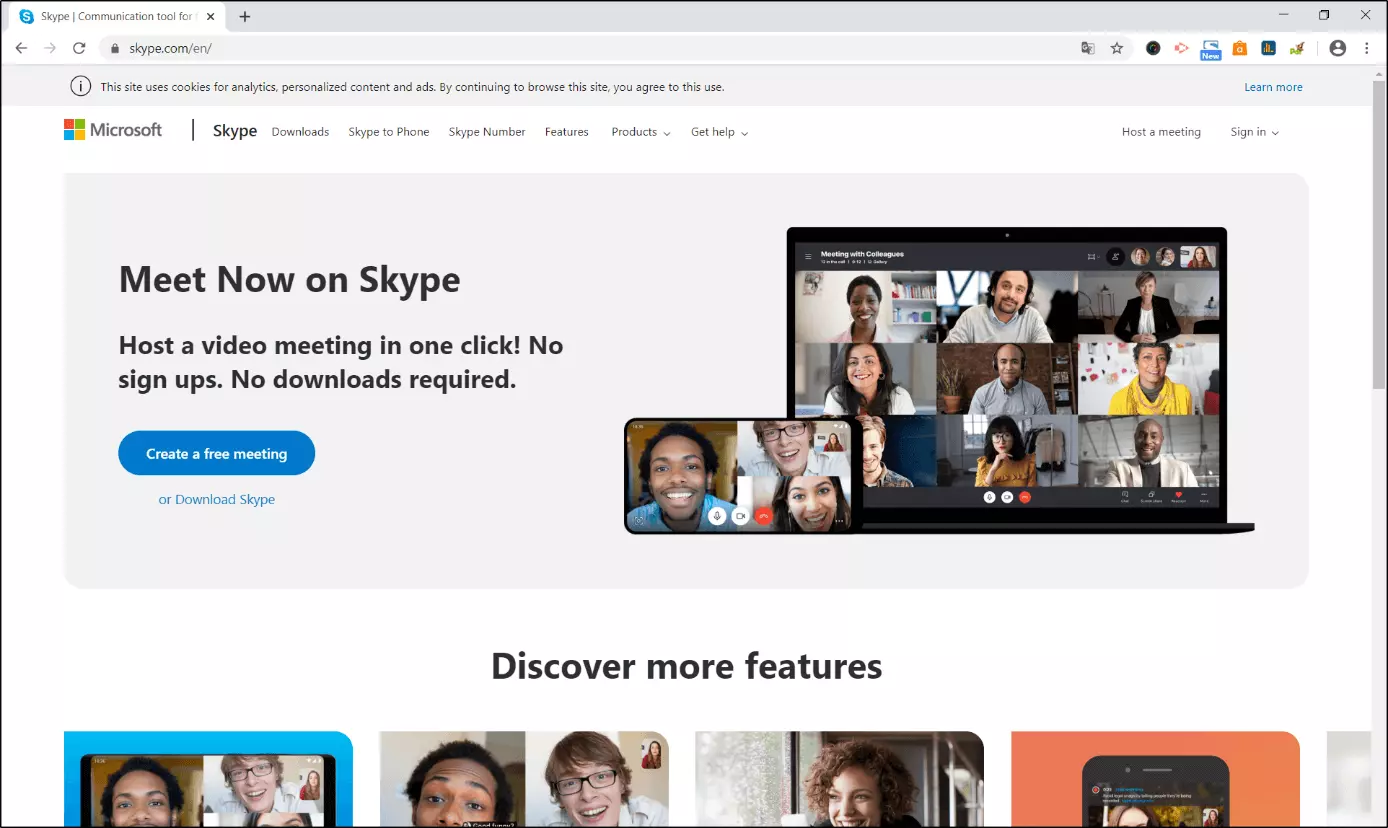This screenshot has width=1388, height=828.
Task: Open the Chrome profile avatar icon
Action: click(1338, 48)
